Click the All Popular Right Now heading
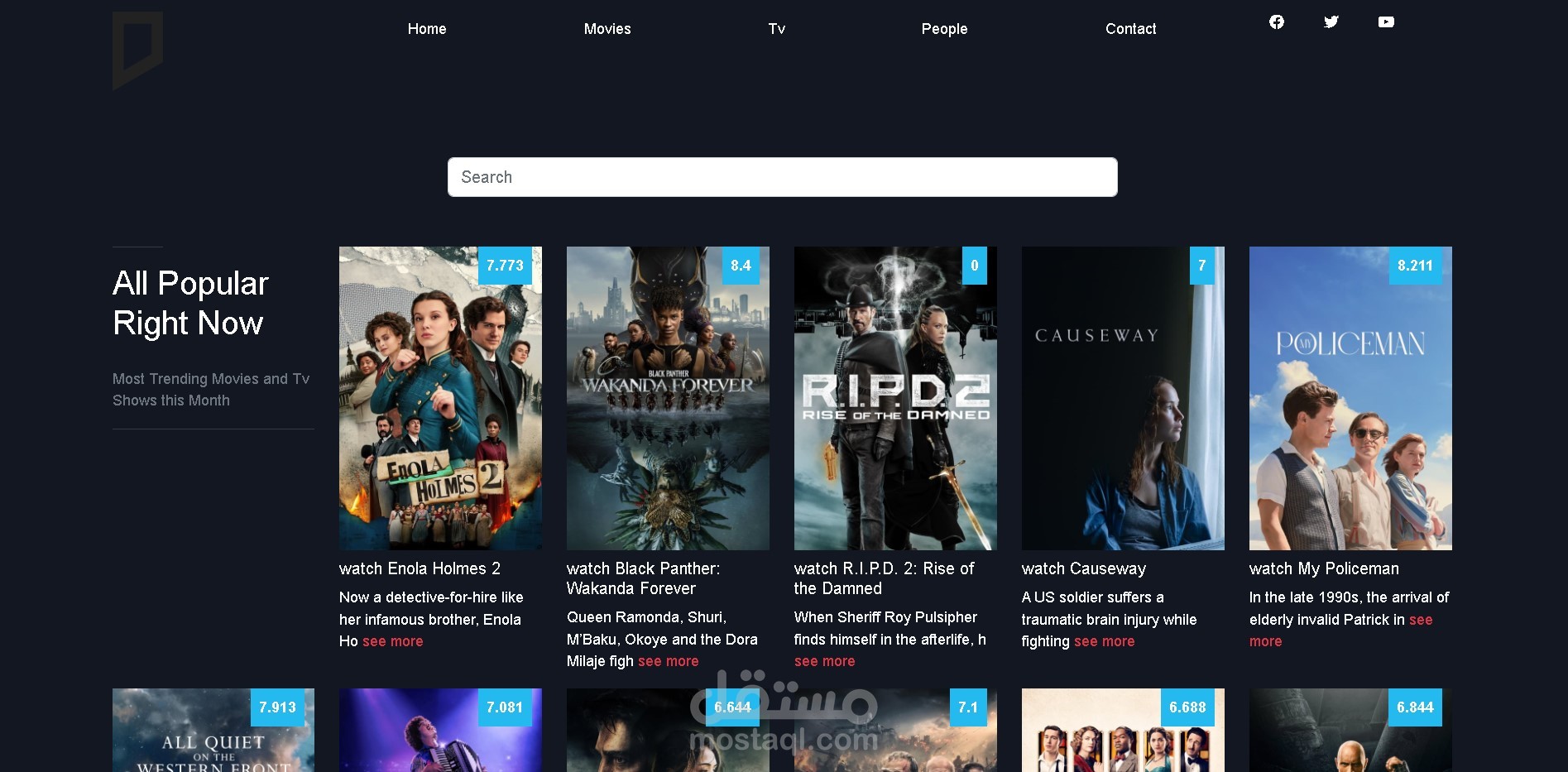The width and height of the screenshot is (1568, 772). [x=190, y=303]
